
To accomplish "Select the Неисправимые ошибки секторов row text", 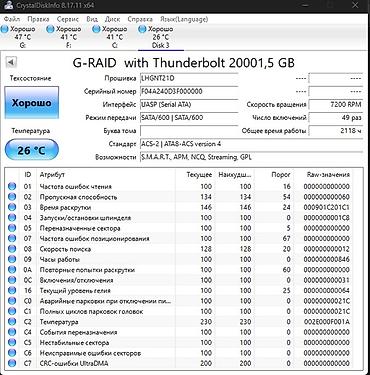I will point(90,353).
